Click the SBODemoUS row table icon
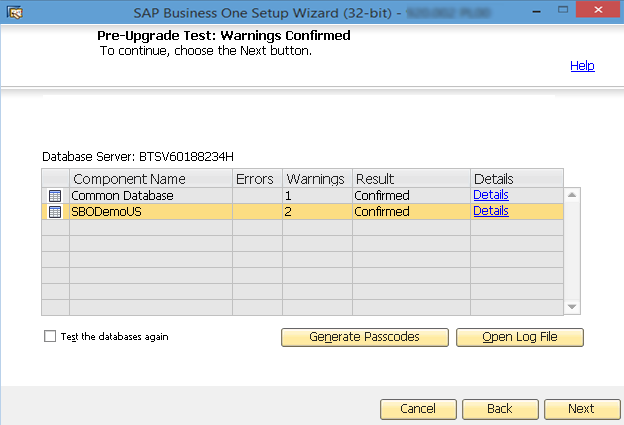This screenshot has width=624, height=425. tap(55, 212)
